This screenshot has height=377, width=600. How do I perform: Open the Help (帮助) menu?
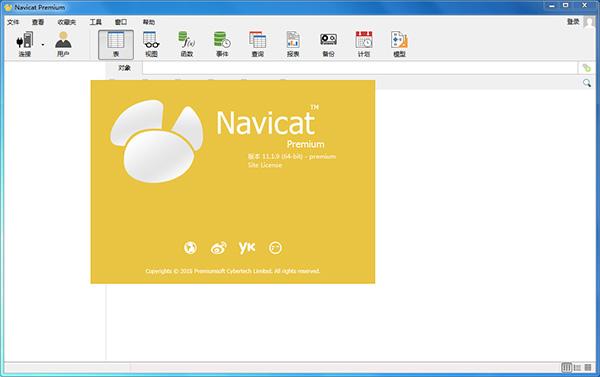click(x=149, y=22)
